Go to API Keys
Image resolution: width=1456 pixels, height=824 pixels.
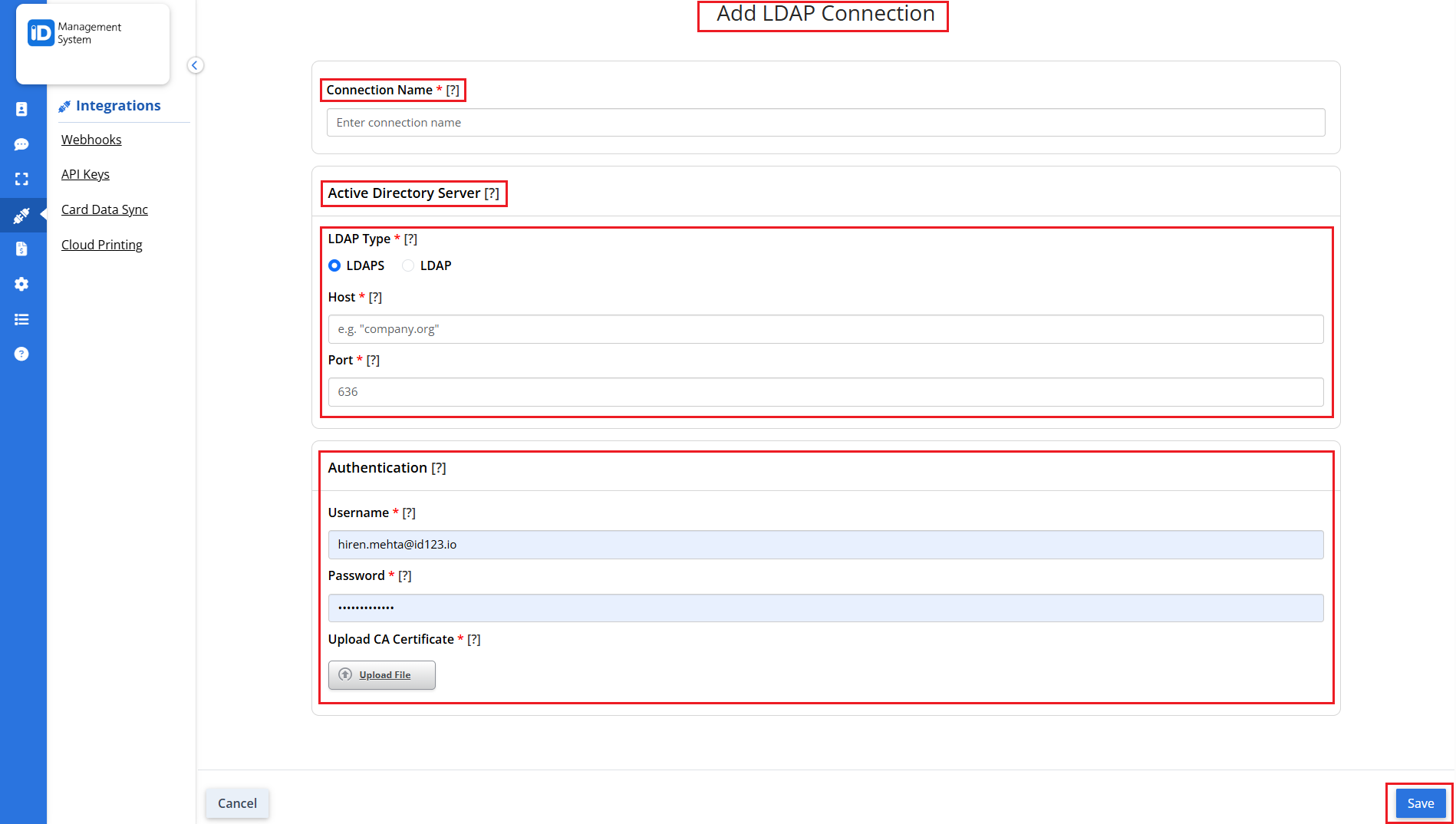85,174
